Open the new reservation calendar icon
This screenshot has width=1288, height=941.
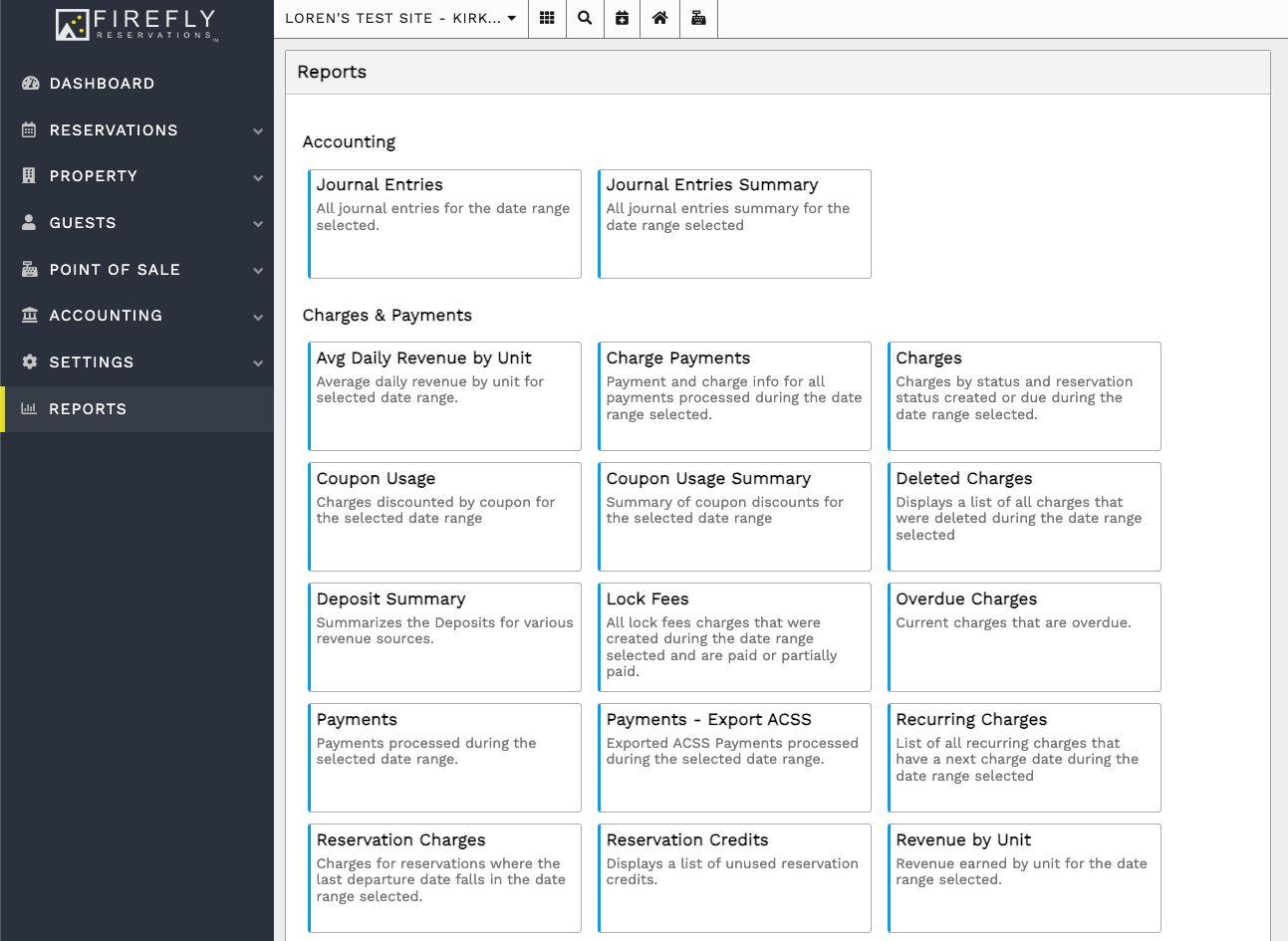623,18
